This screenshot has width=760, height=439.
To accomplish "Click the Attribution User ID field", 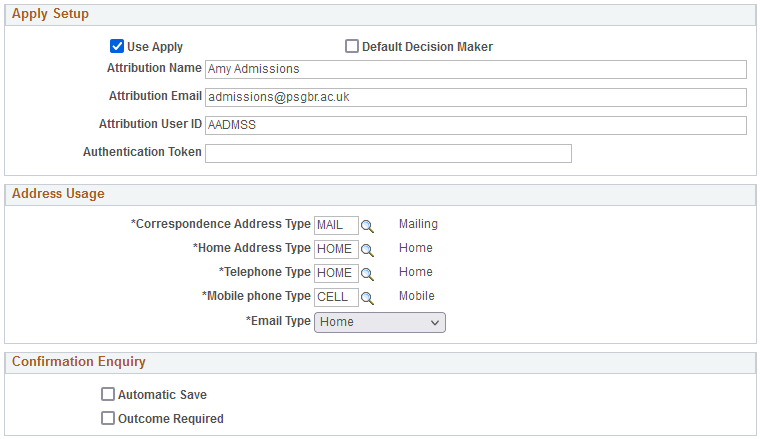I will (x=476, y=125).
